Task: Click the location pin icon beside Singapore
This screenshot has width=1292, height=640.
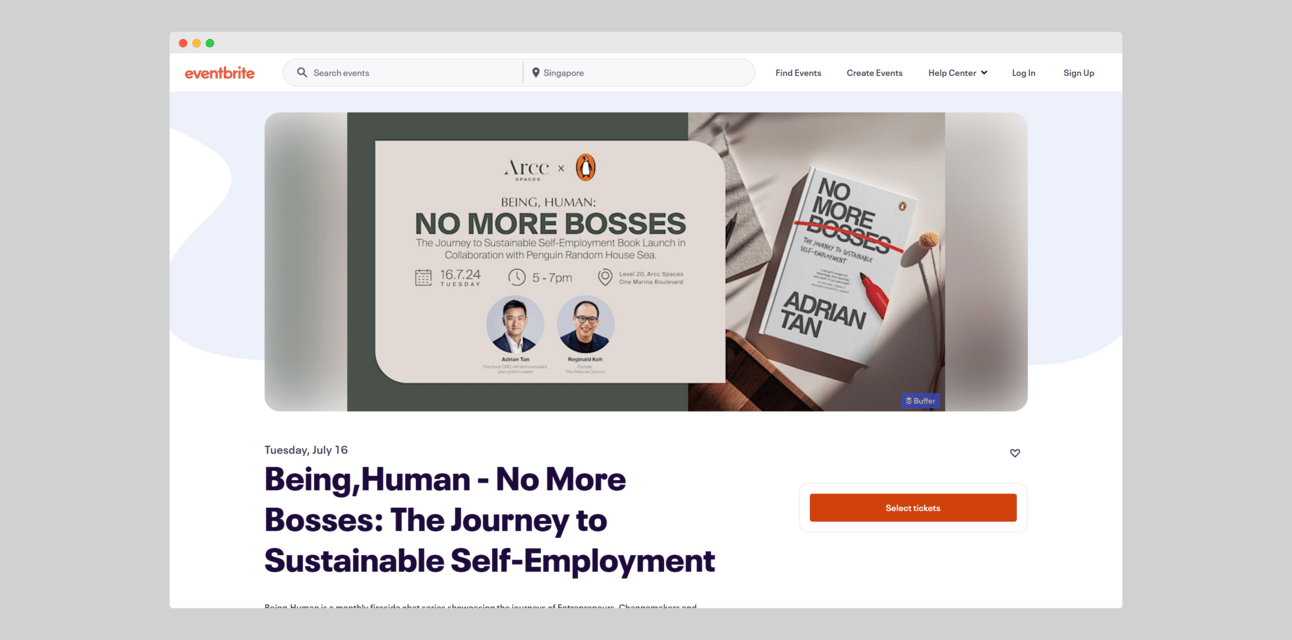Action: [x=536, y=73]
